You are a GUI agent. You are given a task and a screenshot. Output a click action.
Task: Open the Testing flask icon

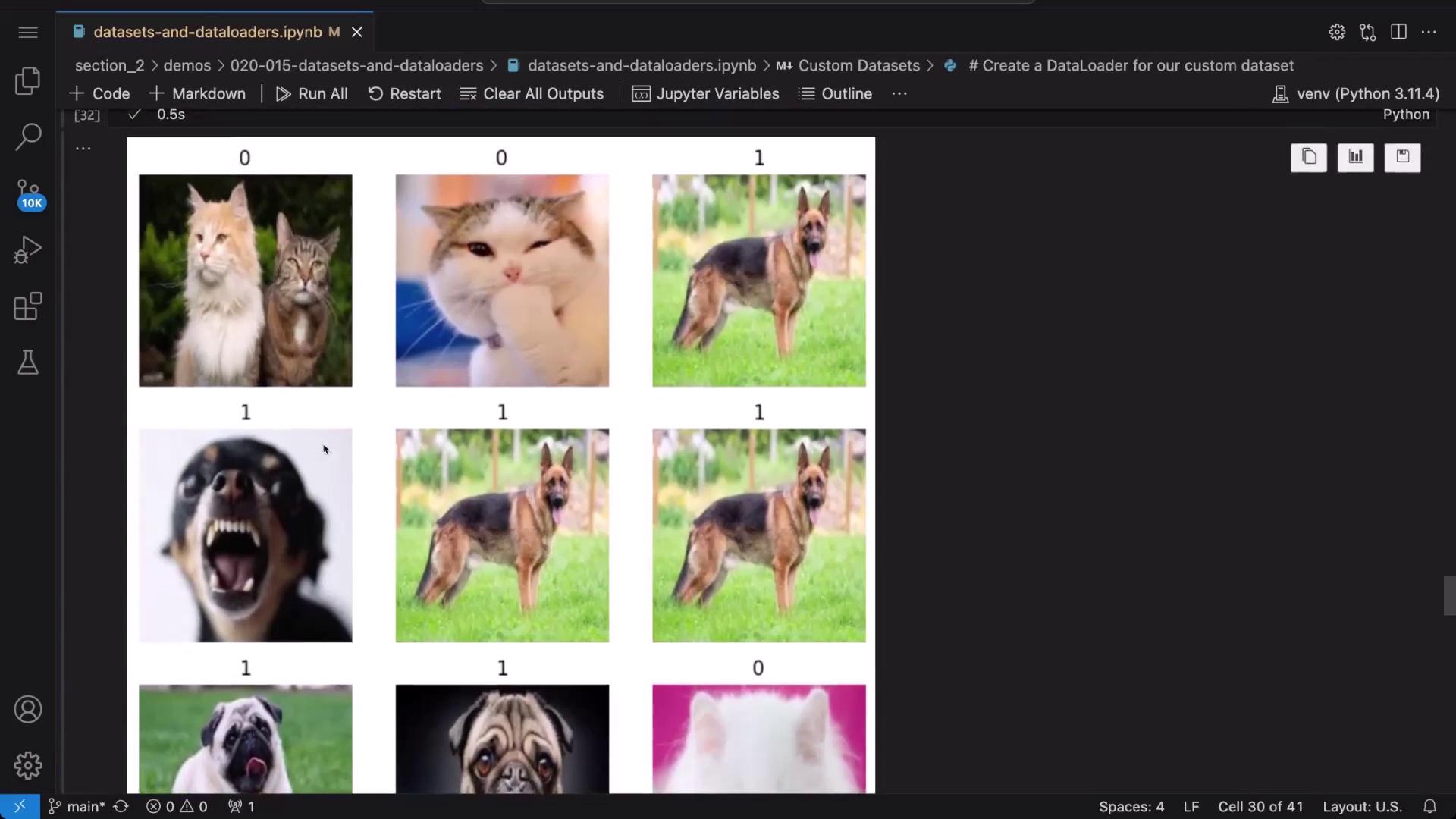(x=28, y=362)
